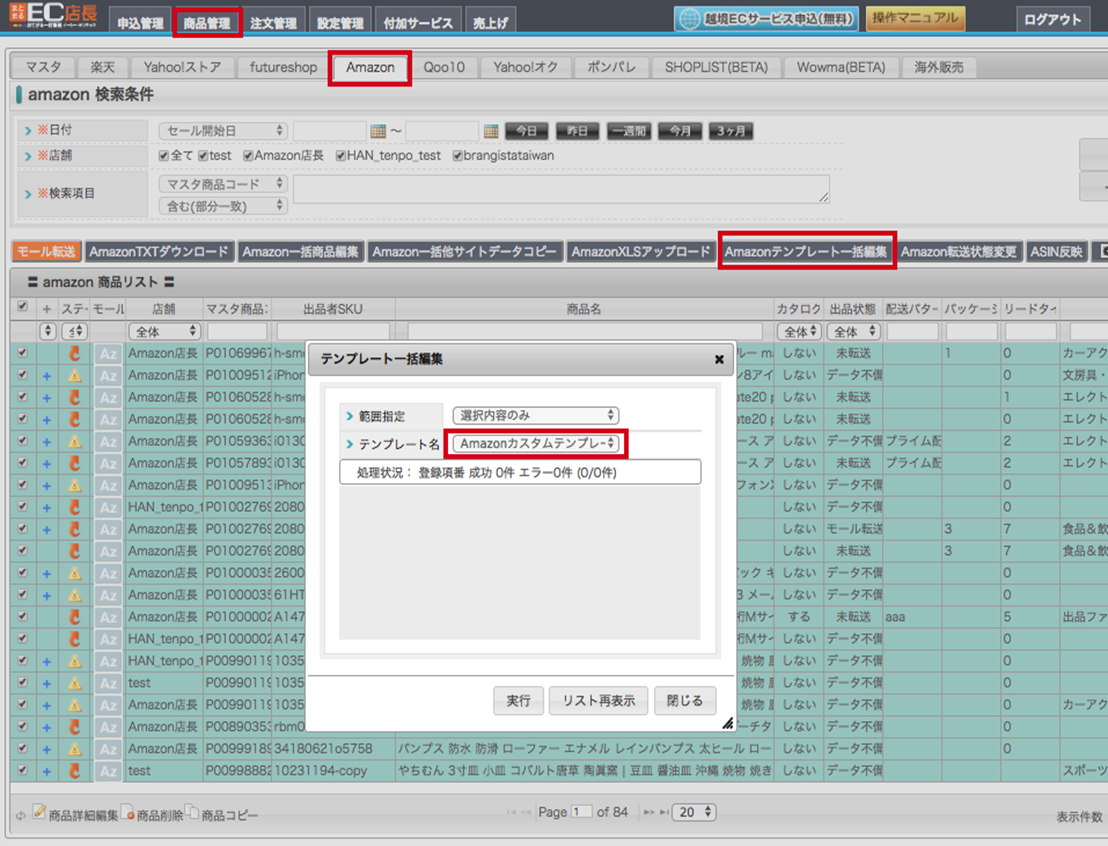Click the warning icon in the 34180621o5758 row
The image size is (1108, 846).
tap(74, 748)
